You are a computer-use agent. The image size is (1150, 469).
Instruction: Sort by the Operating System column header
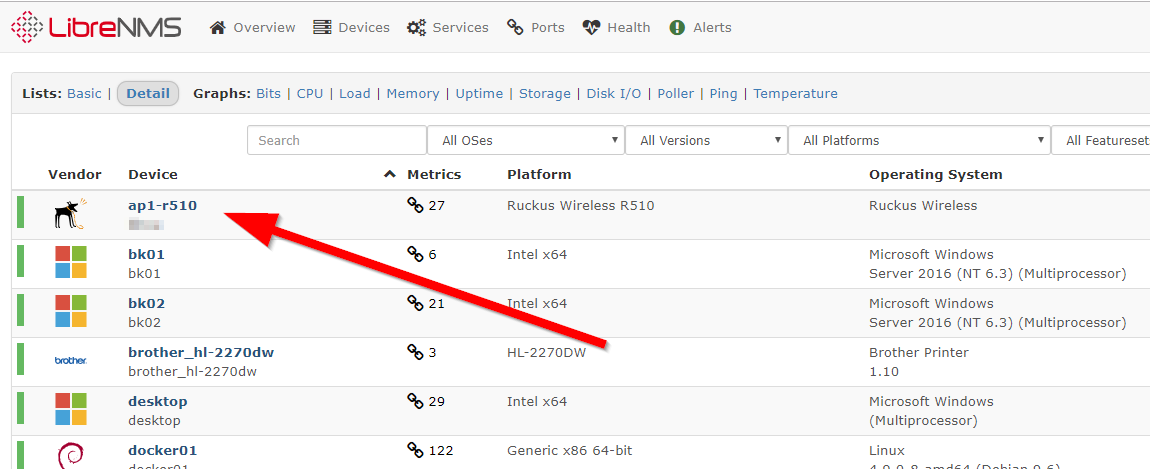[x=936, y=175]
